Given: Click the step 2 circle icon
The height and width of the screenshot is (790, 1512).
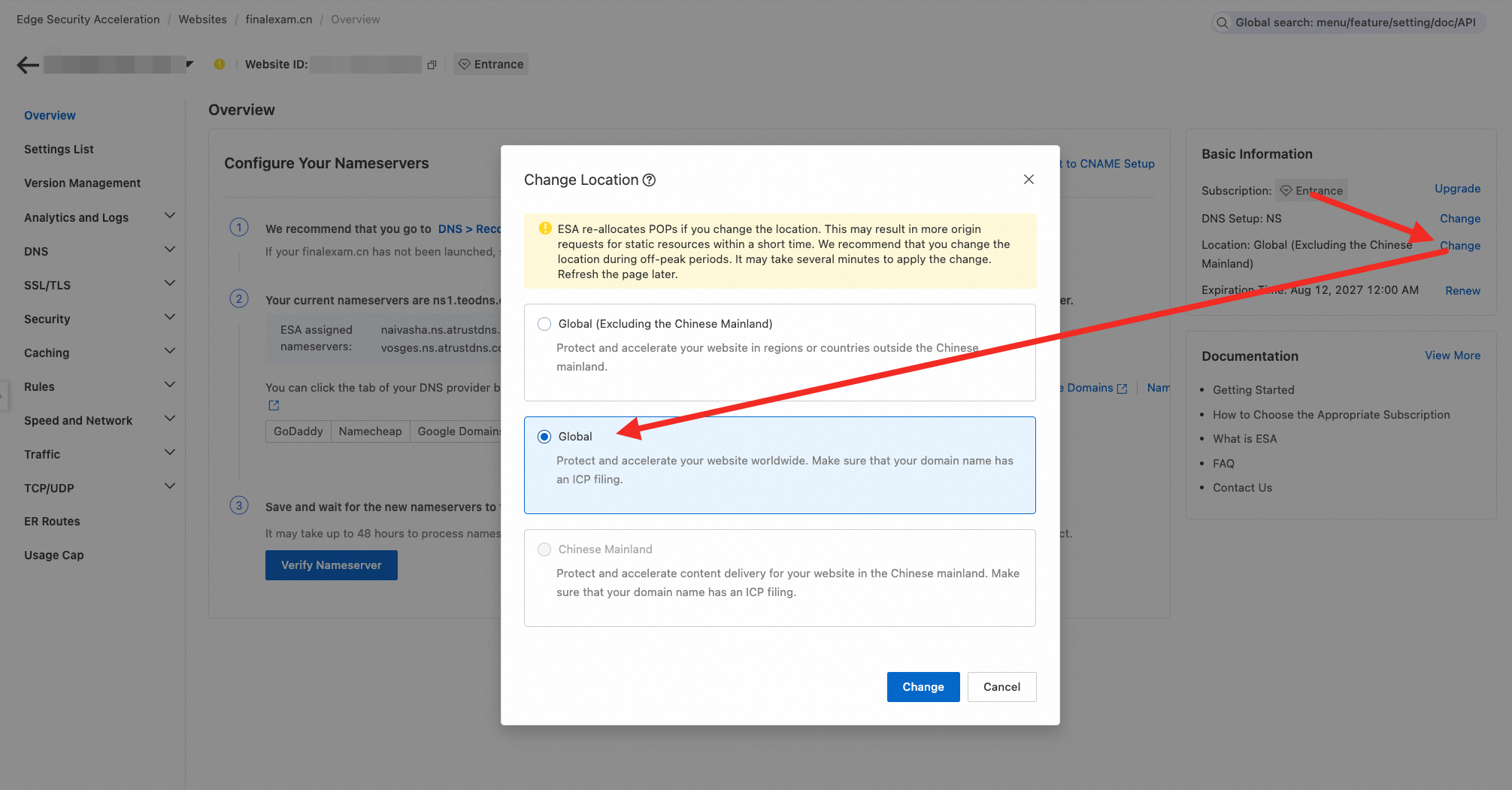Looking at the screenshot, I should (x=239, y=298).
